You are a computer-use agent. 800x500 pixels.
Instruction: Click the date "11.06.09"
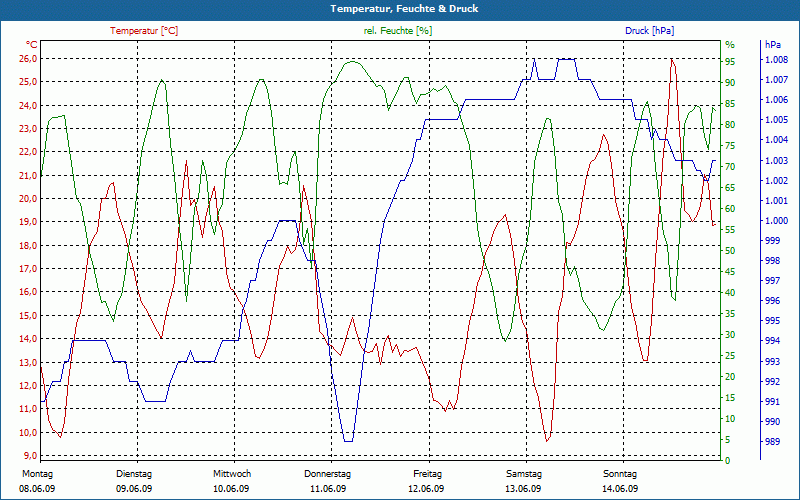click(328, 489)
